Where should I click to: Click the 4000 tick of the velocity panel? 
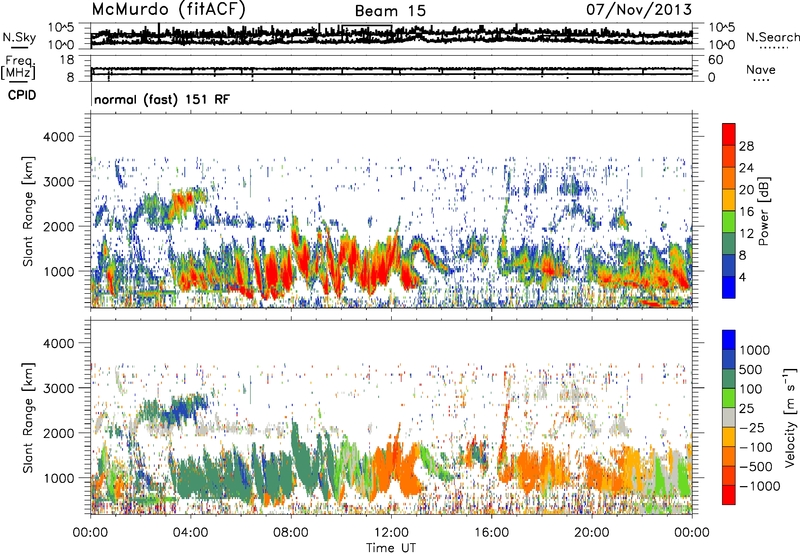(x=58, y=343)
